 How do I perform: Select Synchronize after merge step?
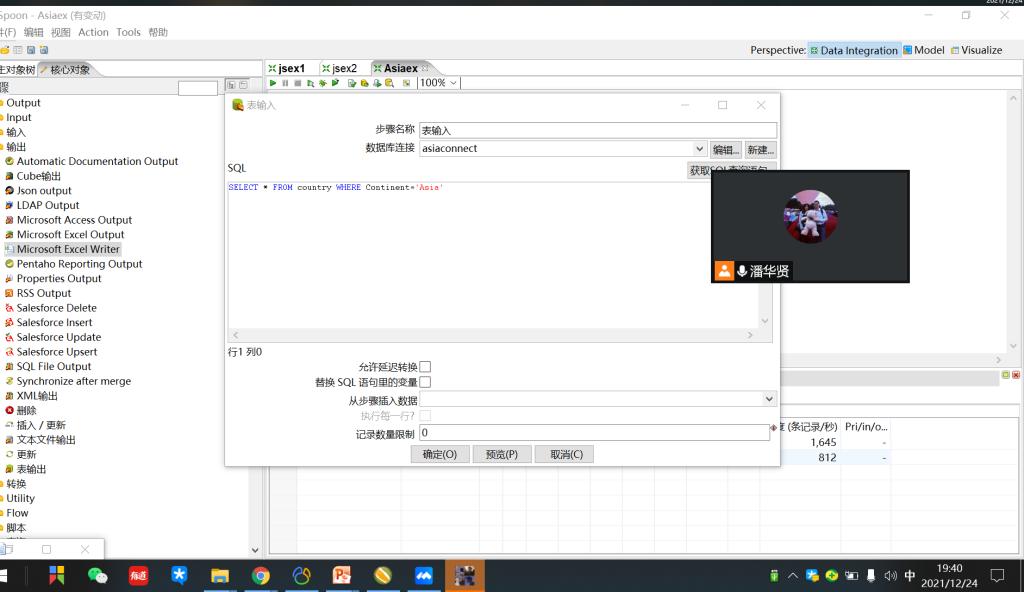(73, 381)
